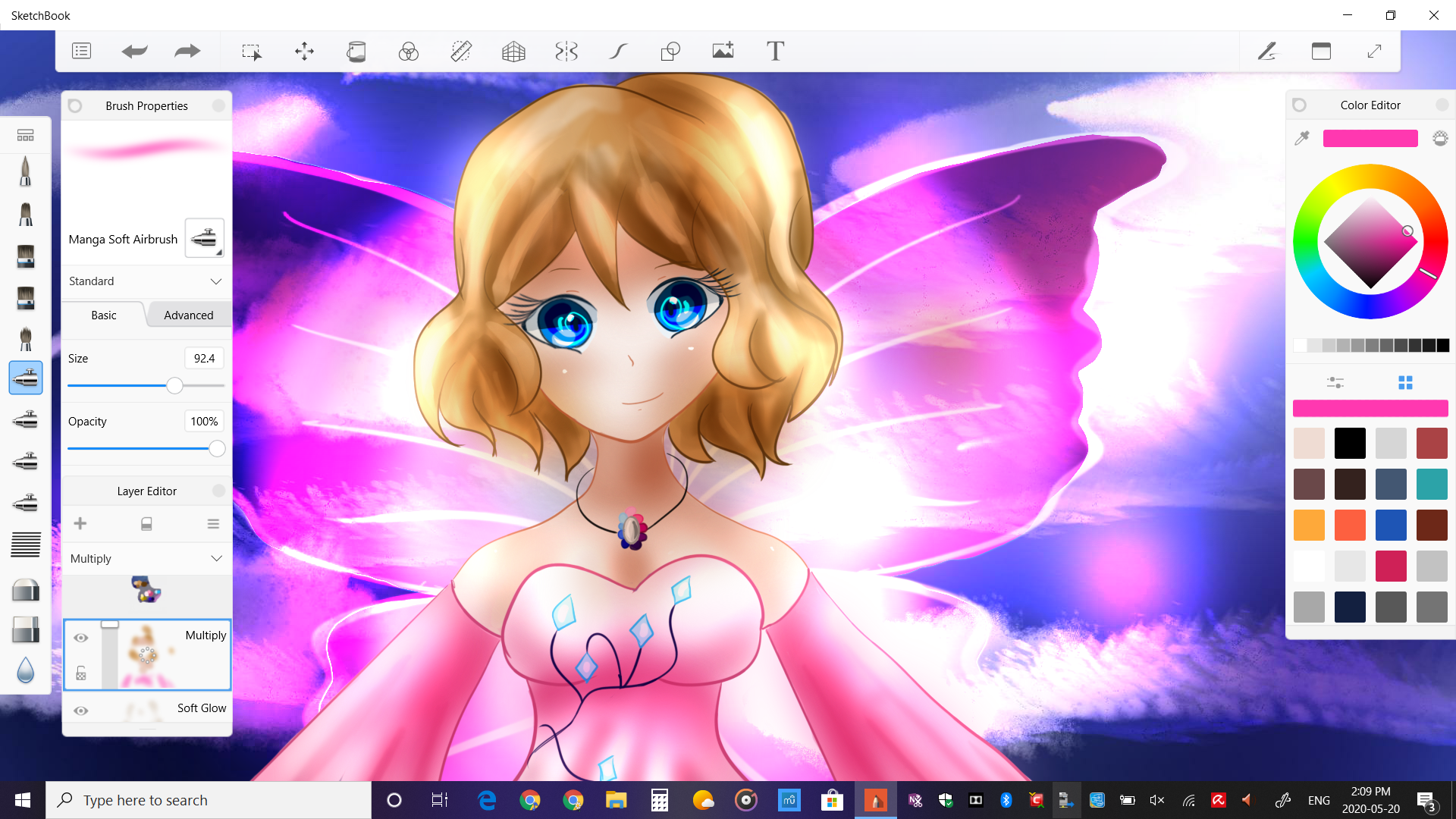Switch to the Advanced tab
The height and width of the screenshot is (819, 1456).
click(x=189, y=315)
